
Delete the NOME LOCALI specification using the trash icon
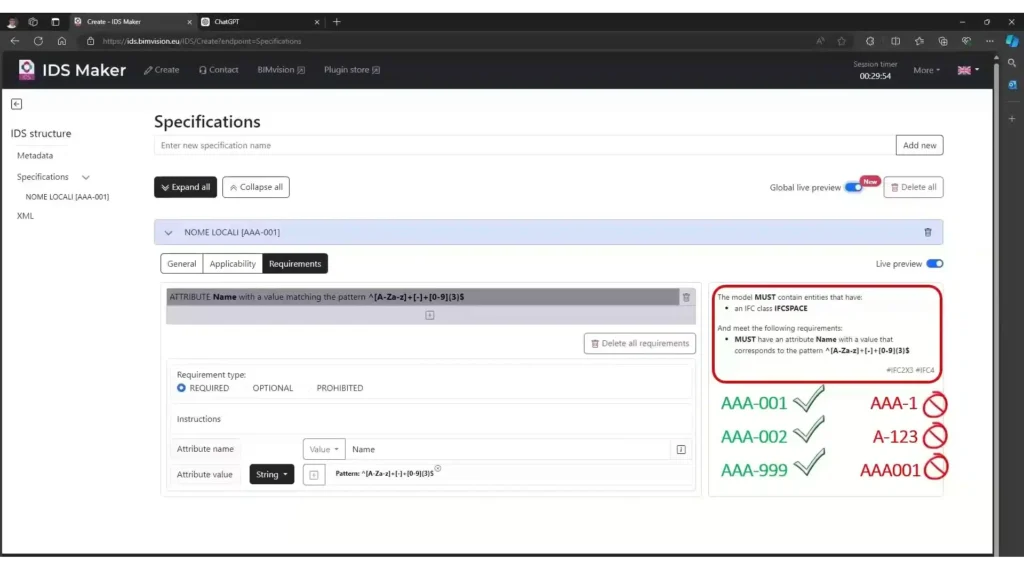[x=927, y=232]
